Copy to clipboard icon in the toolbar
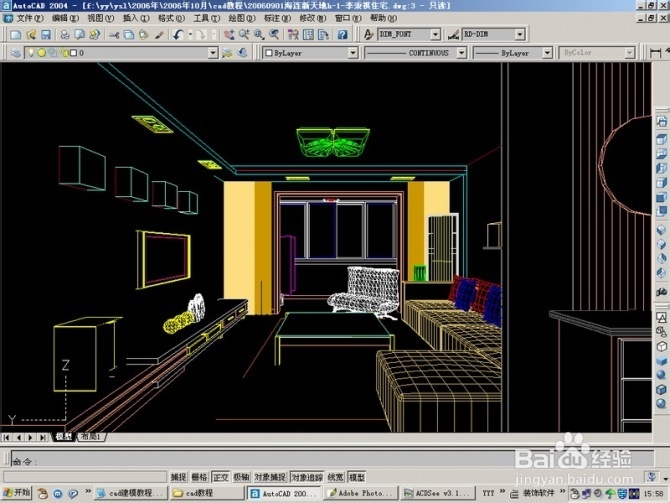The height and width of the screenshot is (503, 670). [x=129, y=35]
